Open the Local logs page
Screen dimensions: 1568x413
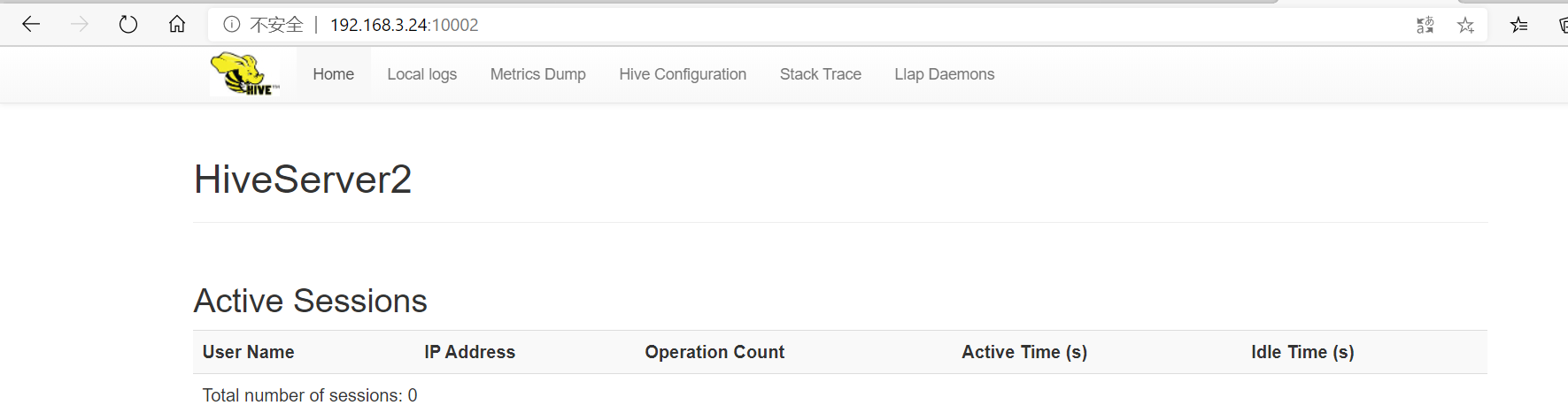(421, 74)
